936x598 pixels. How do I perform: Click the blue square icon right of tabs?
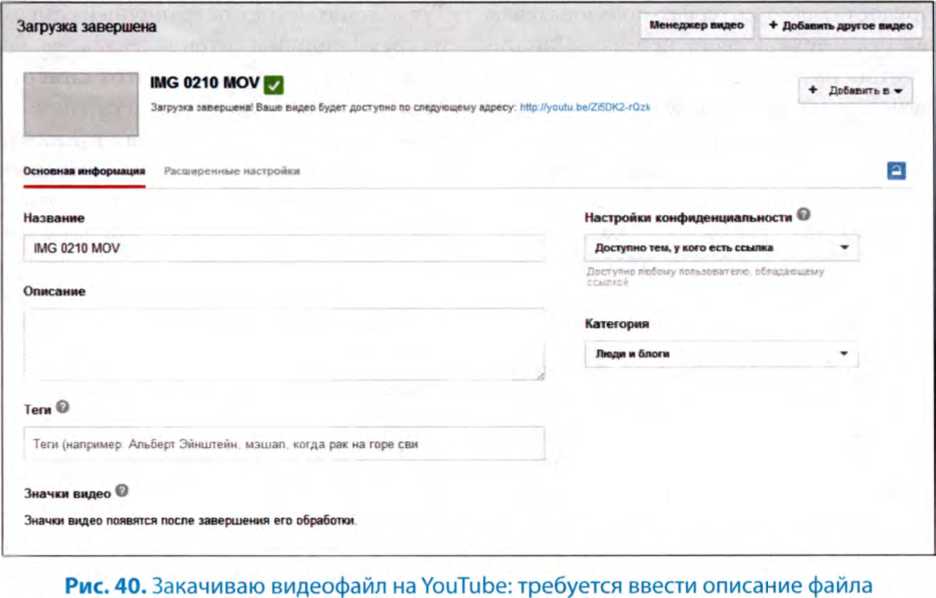coord(896,170)
